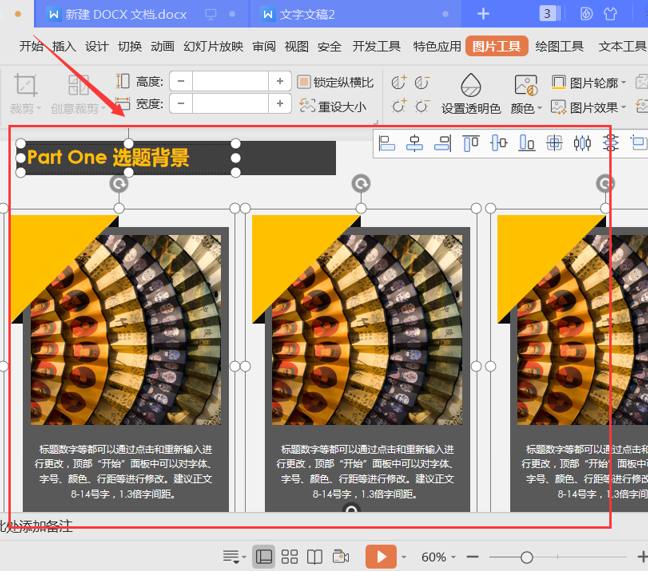Expand the slideshow play options arrow
This screenshot has height=572, width=648.
click(x=404, y=557)
